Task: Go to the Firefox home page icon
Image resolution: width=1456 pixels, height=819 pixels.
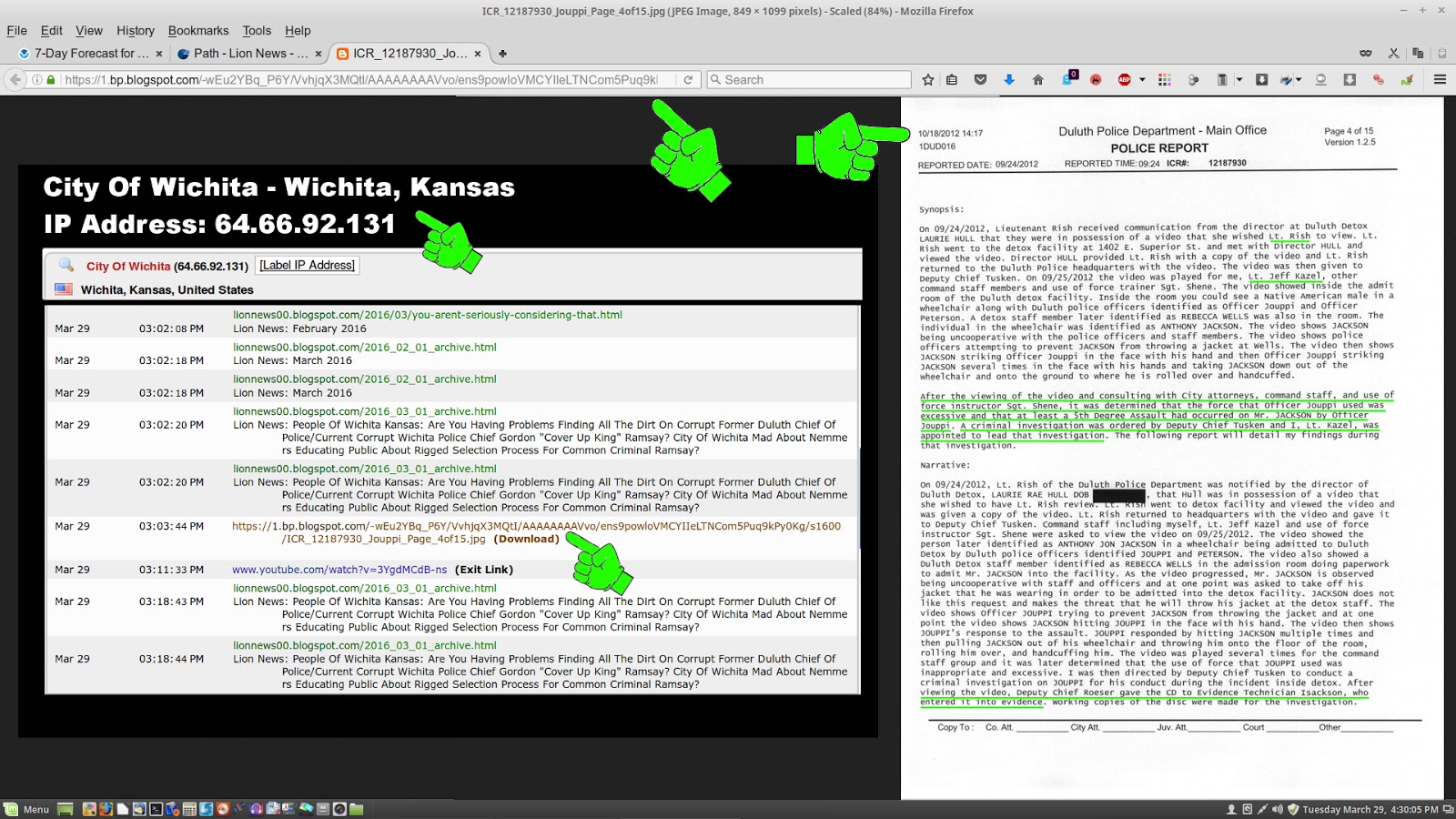Action: coord(1037,80)
